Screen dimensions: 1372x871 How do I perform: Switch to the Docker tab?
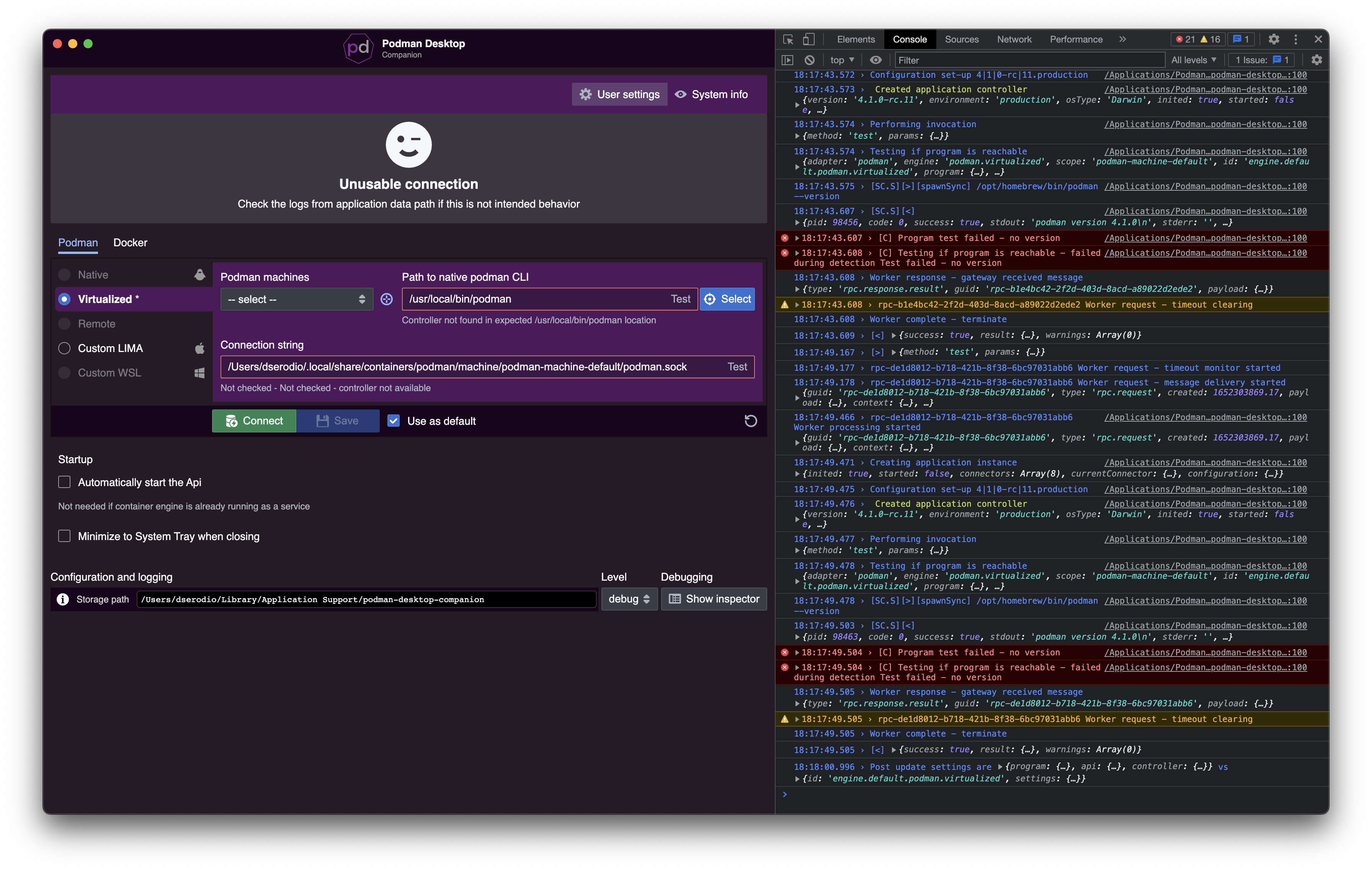click(131, 242)
